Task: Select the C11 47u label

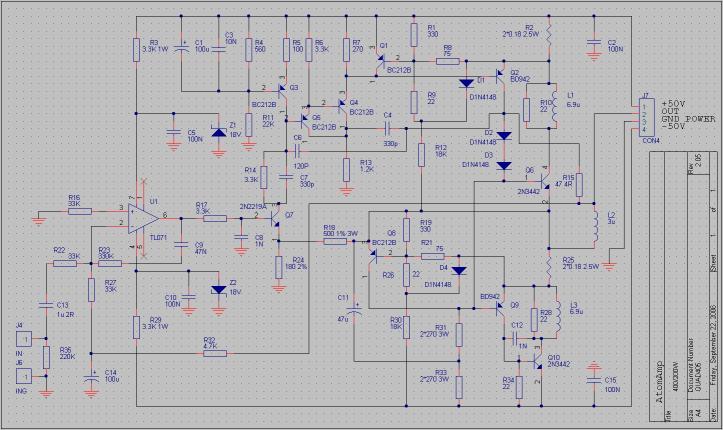Action: tap(344, 308)
